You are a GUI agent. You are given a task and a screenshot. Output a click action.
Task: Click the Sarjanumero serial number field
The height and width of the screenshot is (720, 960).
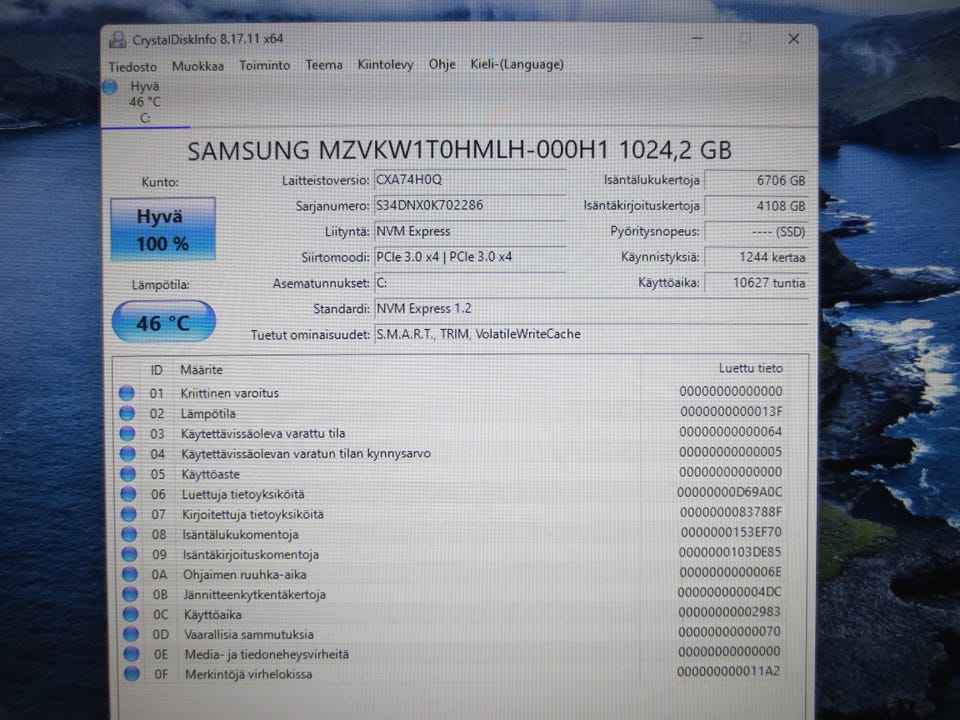470,206
